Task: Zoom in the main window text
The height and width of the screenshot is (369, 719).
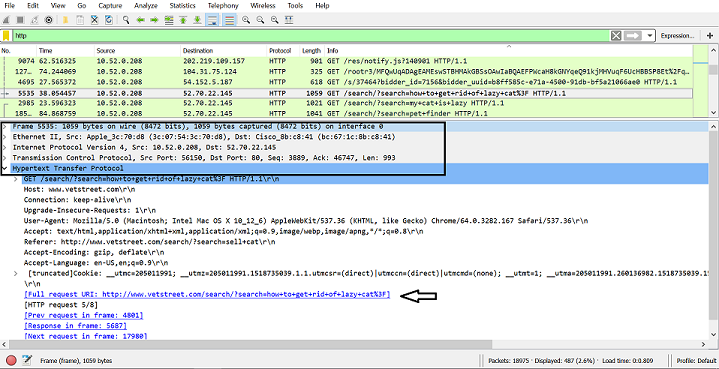Action: [x=246, y=20]
